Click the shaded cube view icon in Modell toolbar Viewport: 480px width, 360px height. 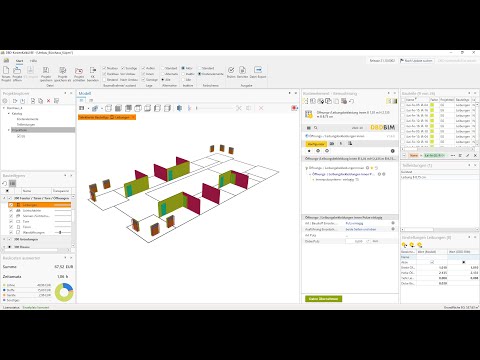coord(118,108)
